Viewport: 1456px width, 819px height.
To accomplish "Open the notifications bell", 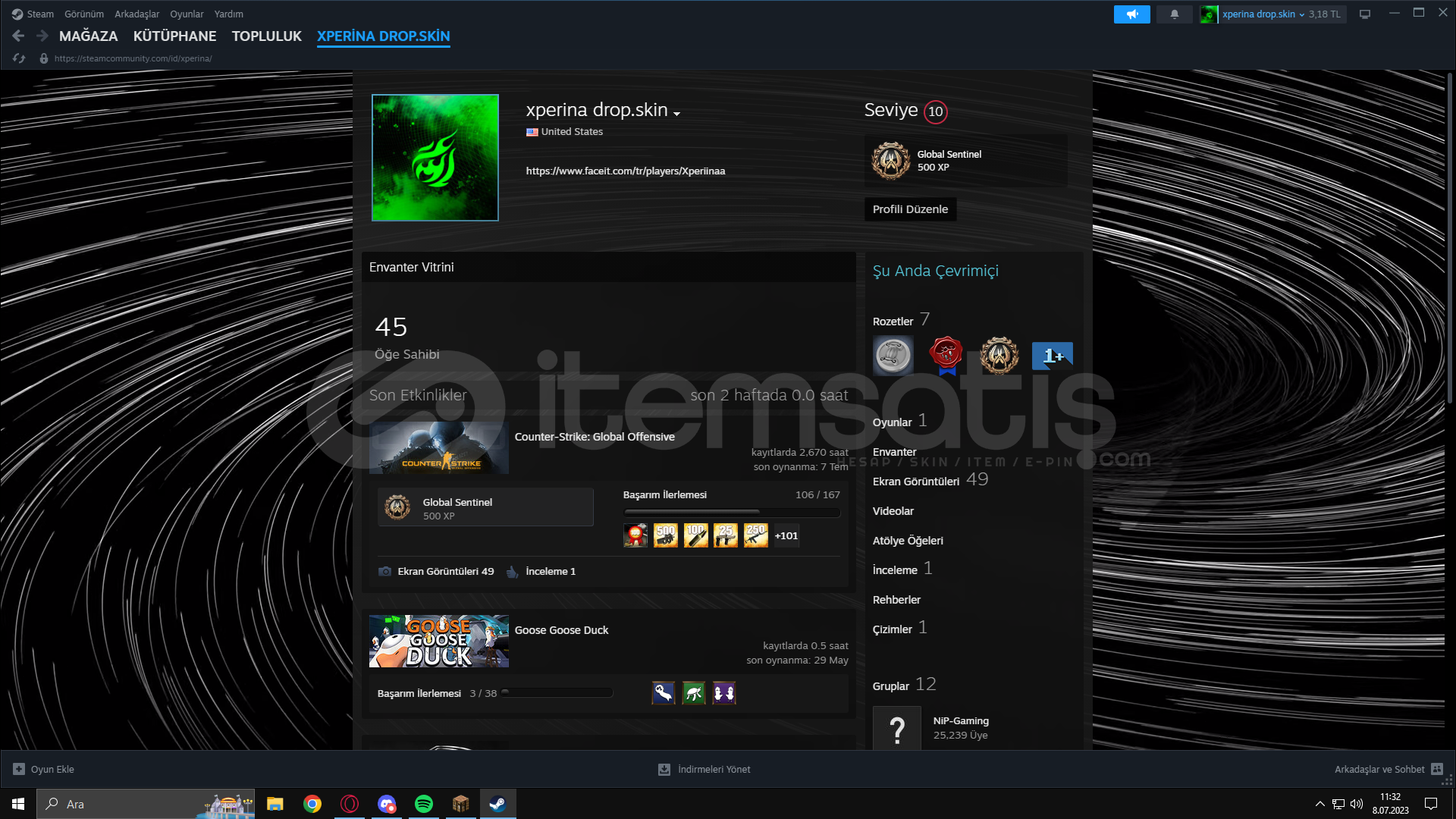I will (x=1174, y=14).
